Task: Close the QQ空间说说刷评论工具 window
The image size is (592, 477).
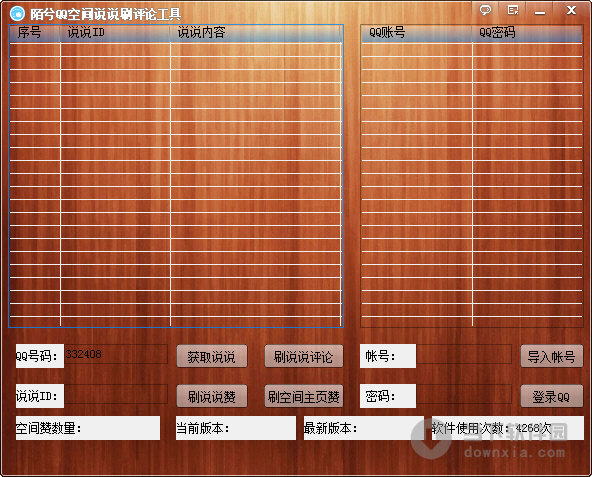Action: point(571,10)
